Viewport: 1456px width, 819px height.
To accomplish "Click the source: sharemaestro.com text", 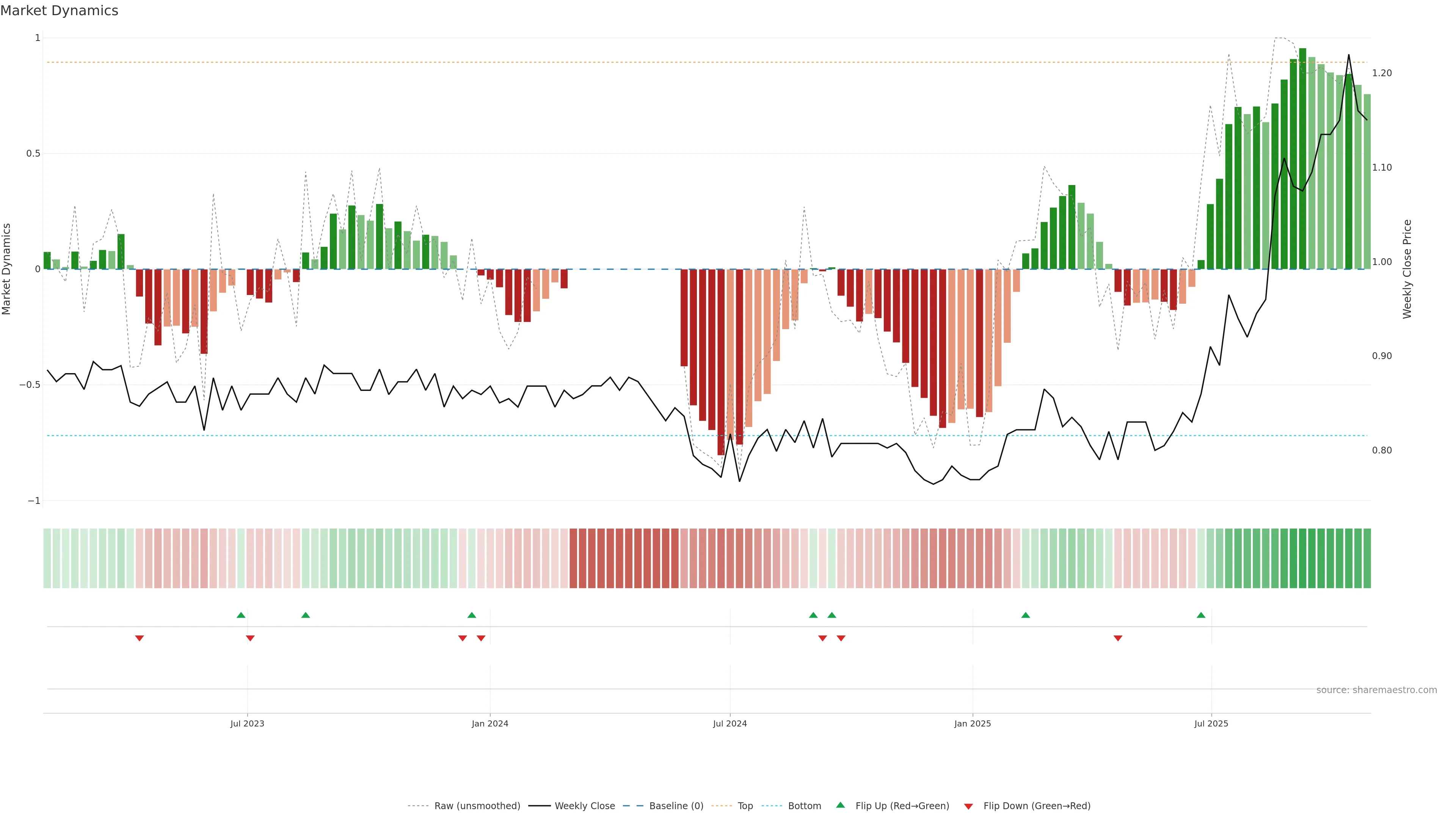I will pyautogui.click(x=1376, y=690).
